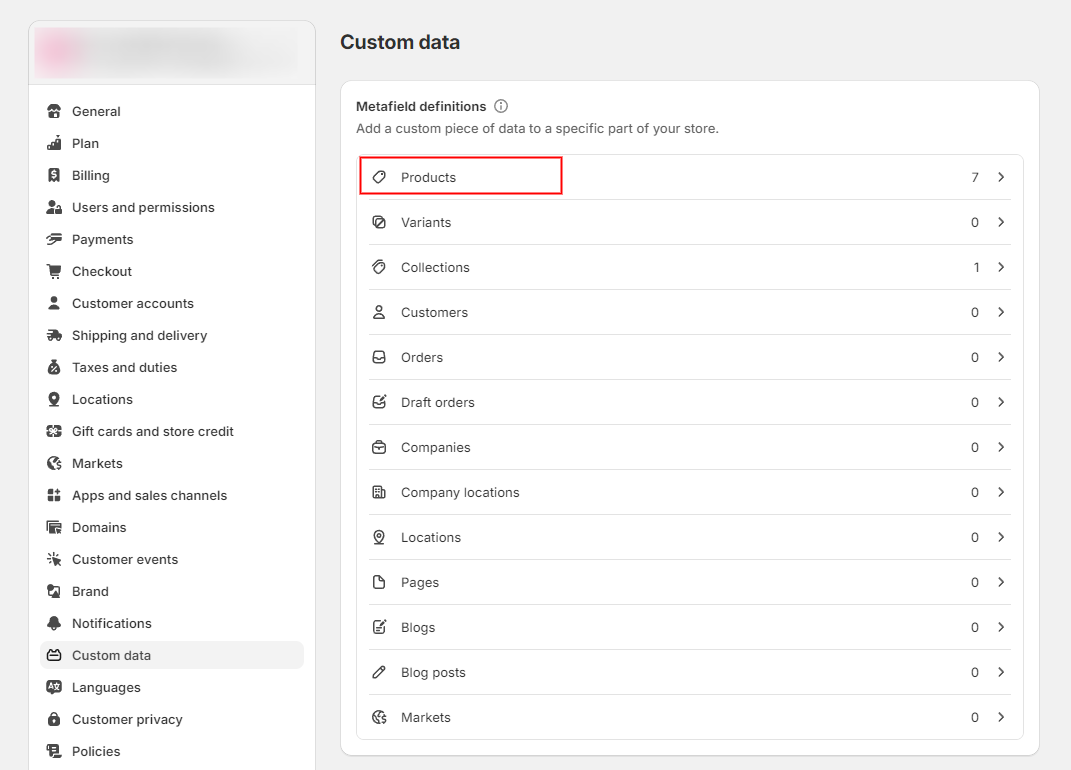
Task: Go to Users and permissions settings
Action: coord(143,207)
